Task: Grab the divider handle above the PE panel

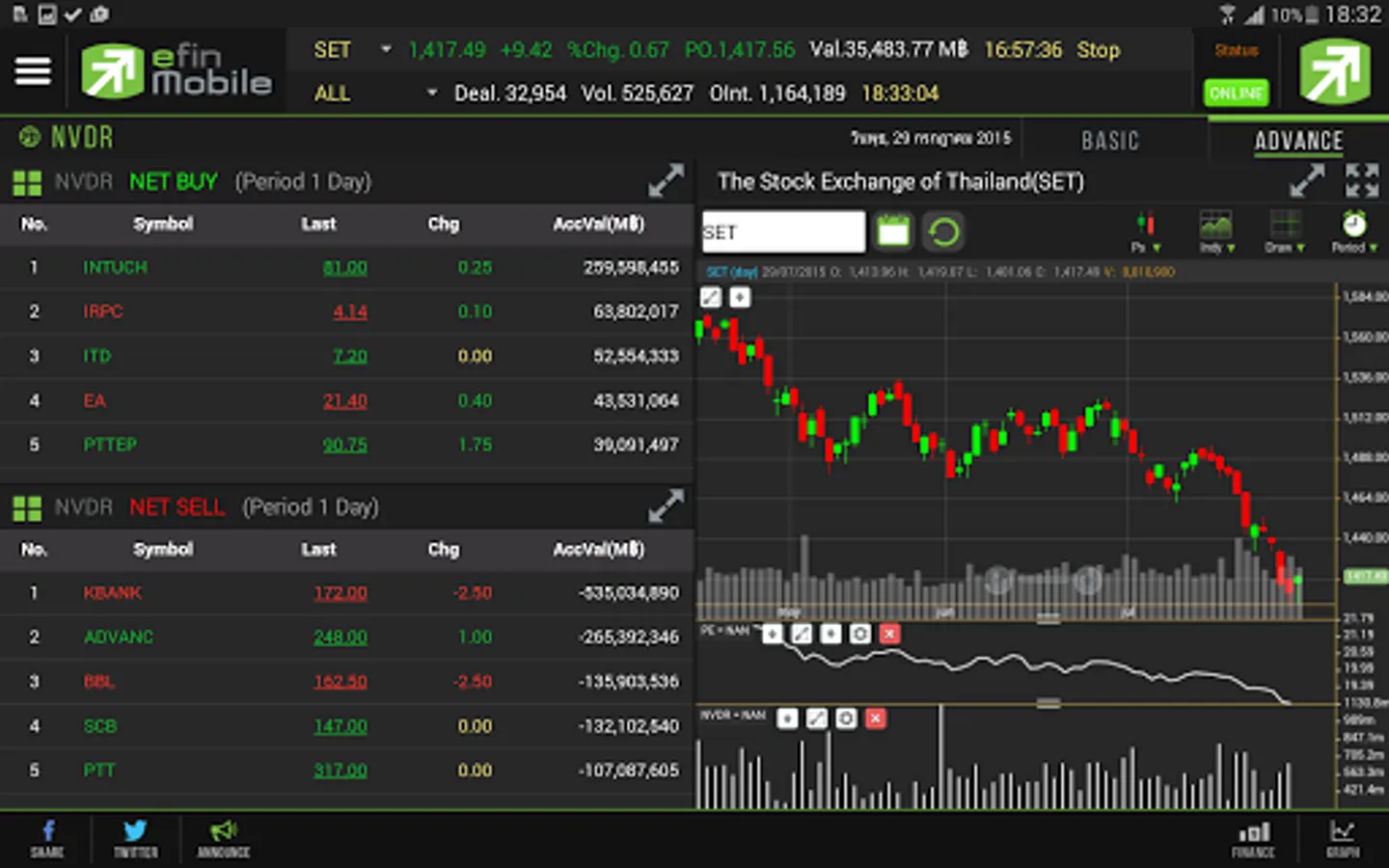Action: 1049,619
